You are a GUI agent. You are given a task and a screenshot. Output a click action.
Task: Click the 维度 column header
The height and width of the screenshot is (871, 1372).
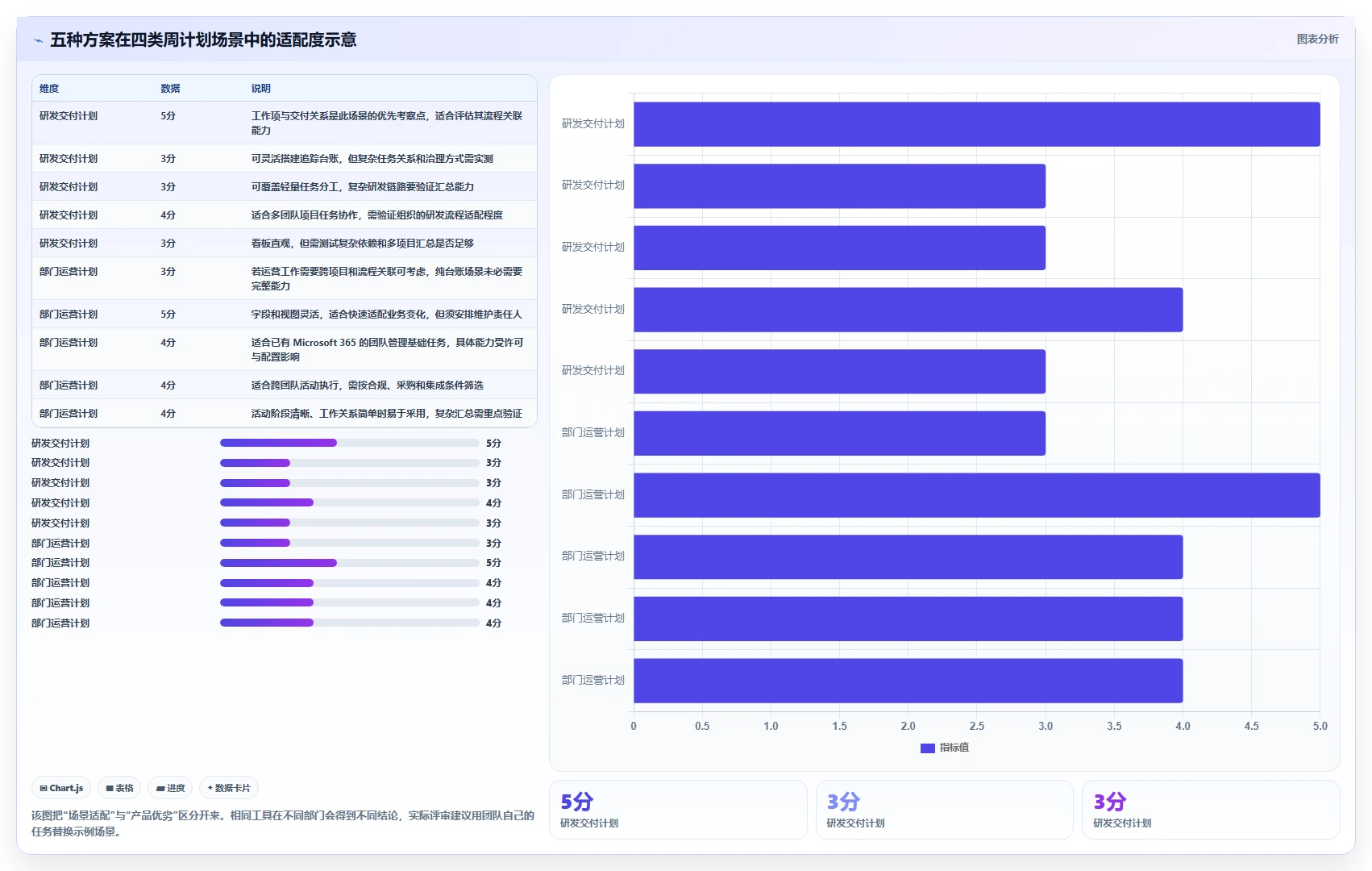(49, 89)
